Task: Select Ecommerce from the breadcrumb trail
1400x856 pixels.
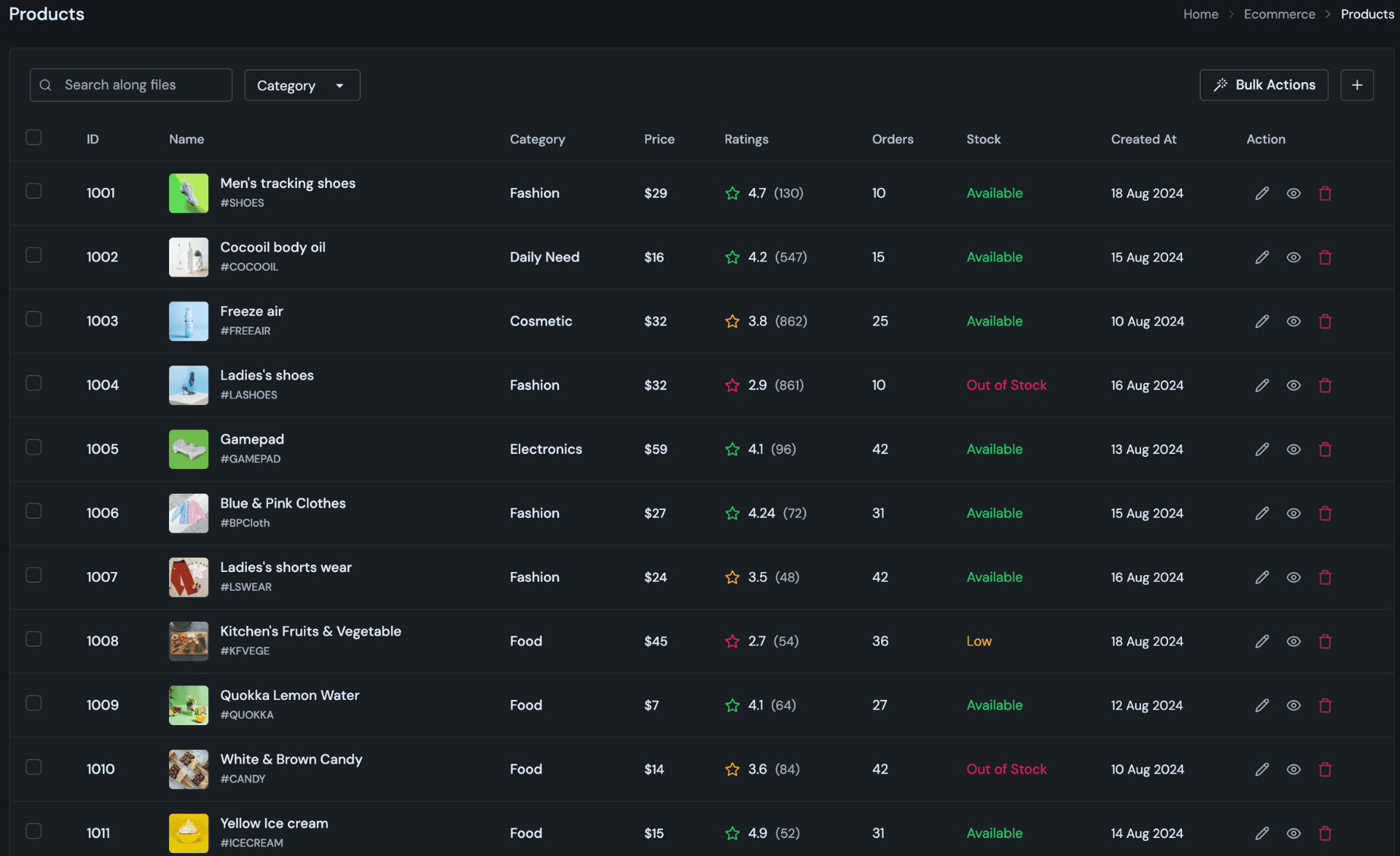Action: tap(1280, 14)
